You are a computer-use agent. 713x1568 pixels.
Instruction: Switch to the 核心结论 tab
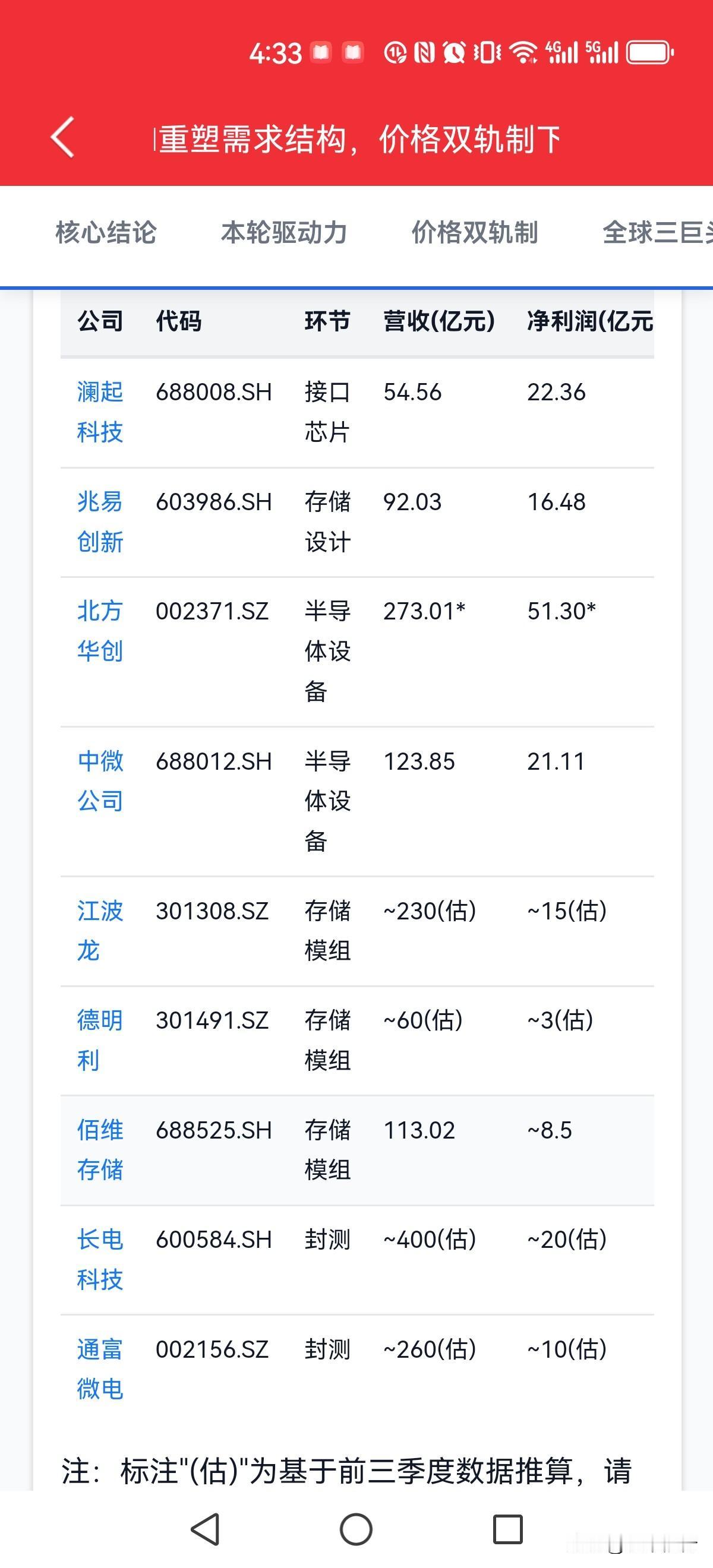106,232
